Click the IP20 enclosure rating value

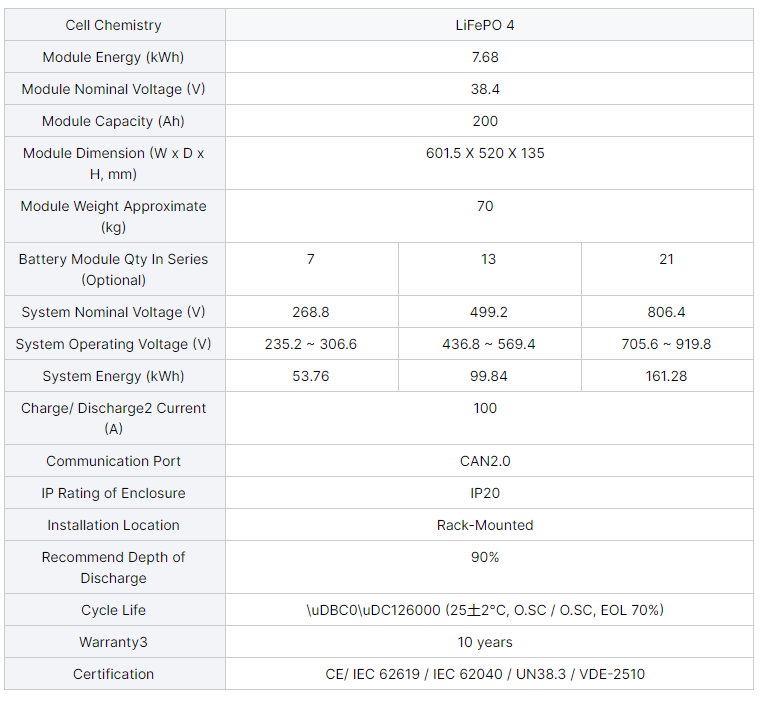pyautogui.click(x=485, y=493)
